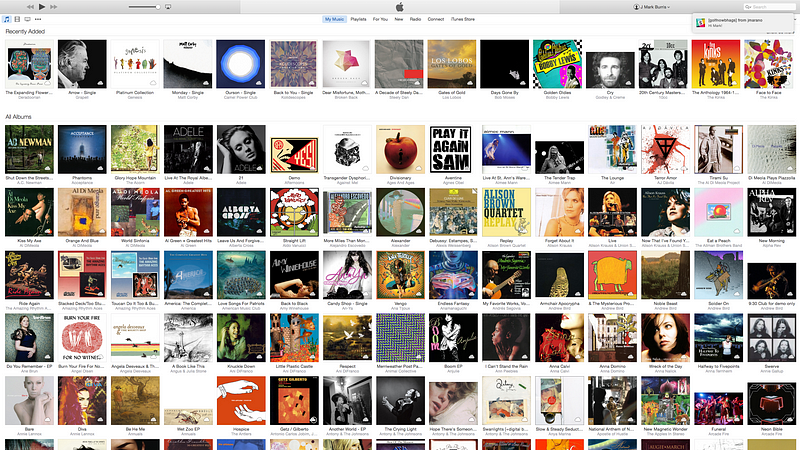Click the 'Live At The Royal Albe...' title
The height and width of the screenshot is (450, 800).
[188, 178]
